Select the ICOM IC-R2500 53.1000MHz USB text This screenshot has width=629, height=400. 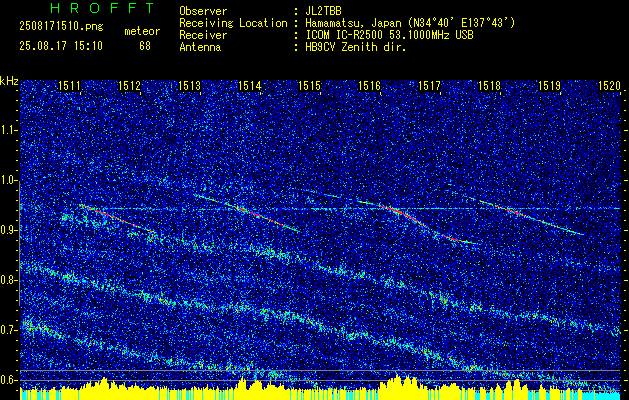pos(389,35)
